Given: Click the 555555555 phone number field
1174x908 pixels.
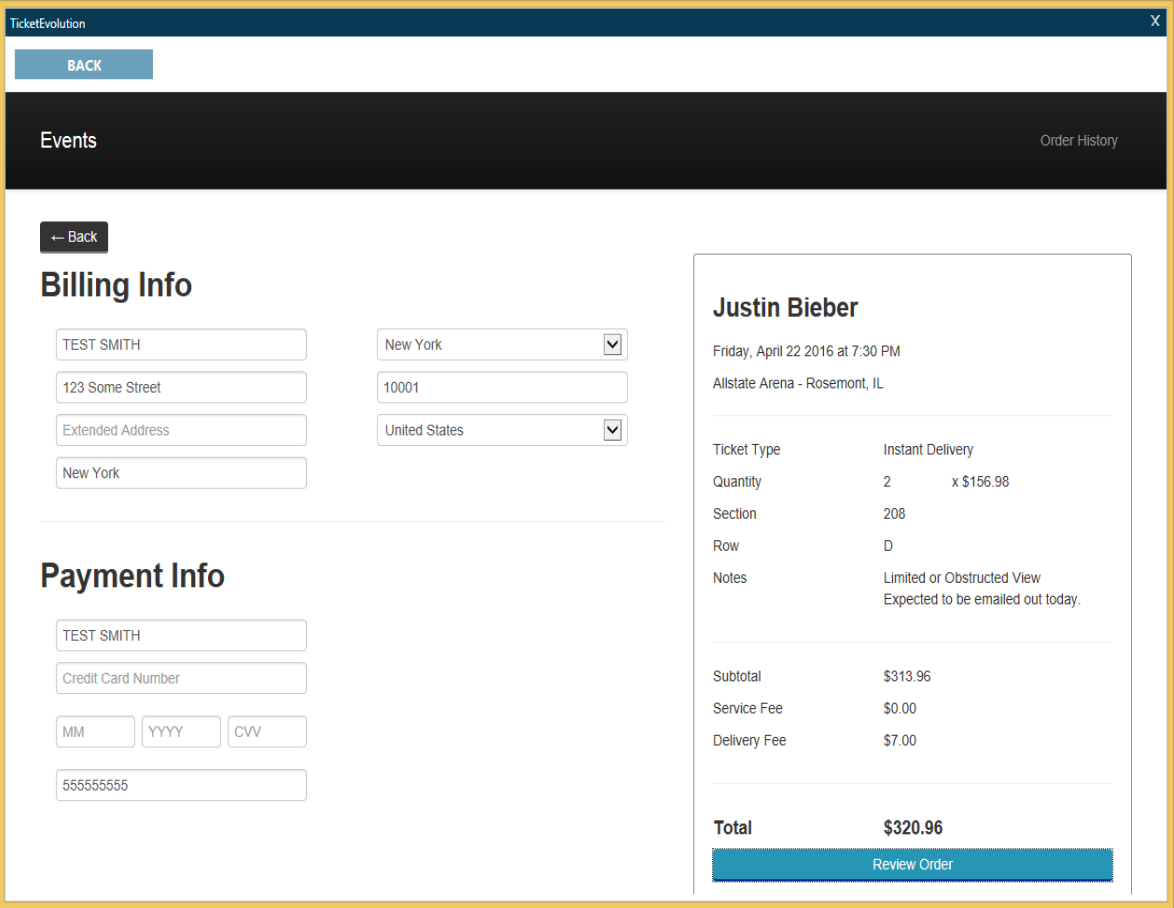Looking at the screenshot, I should (x=181, y=784).
